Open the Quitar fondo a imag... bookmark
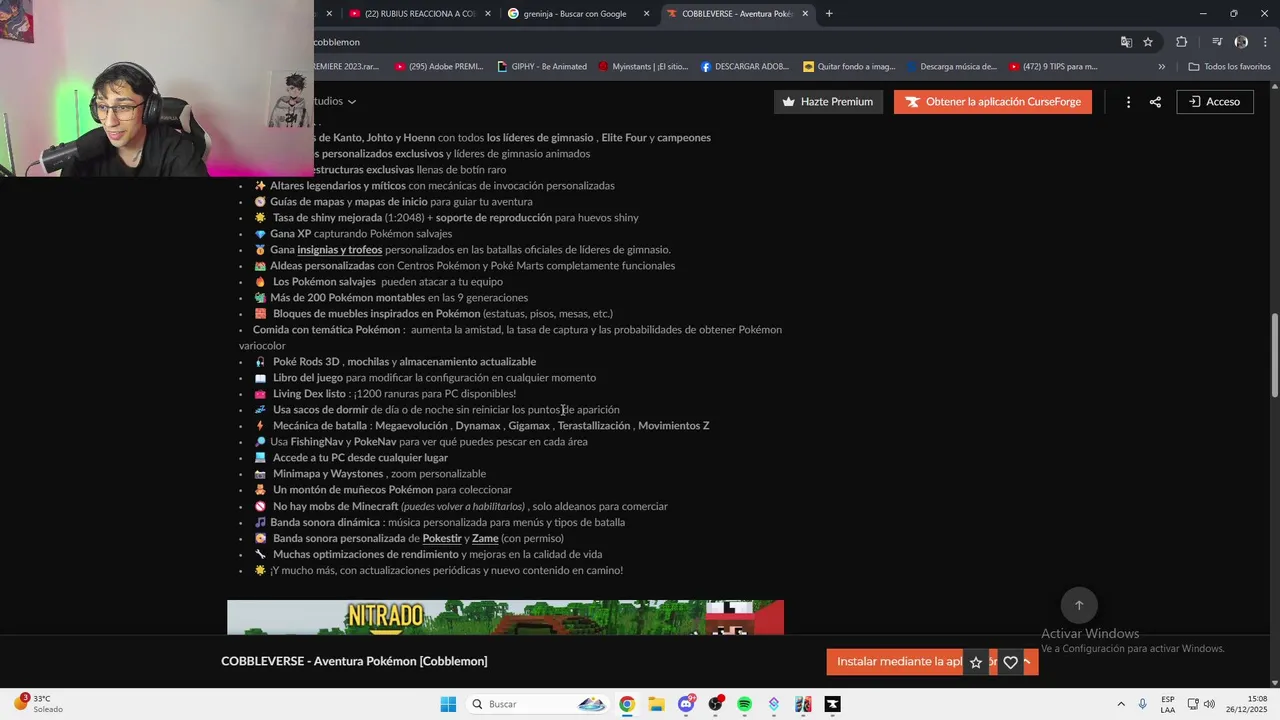Screen dimensions: 1280x720 850,67
